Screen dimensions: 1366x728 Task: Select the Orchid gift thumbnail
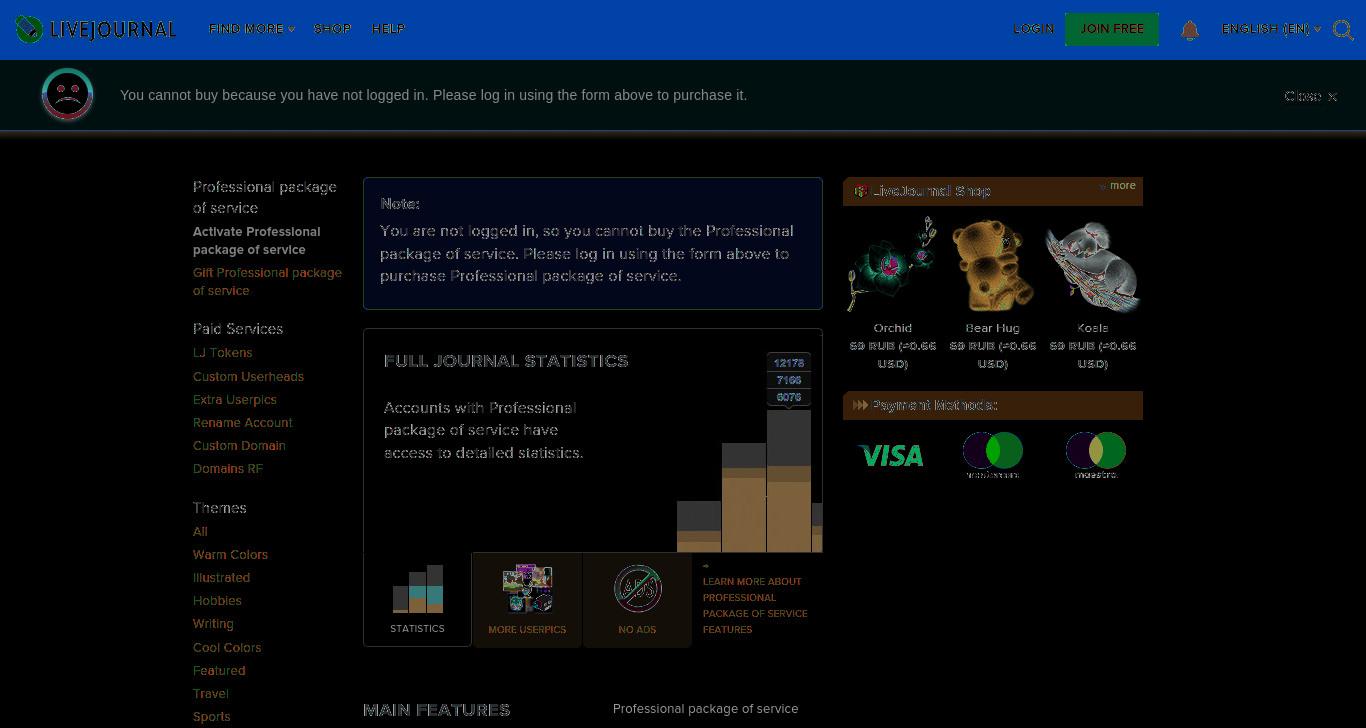pyautogui.click(x=892, y=266)
